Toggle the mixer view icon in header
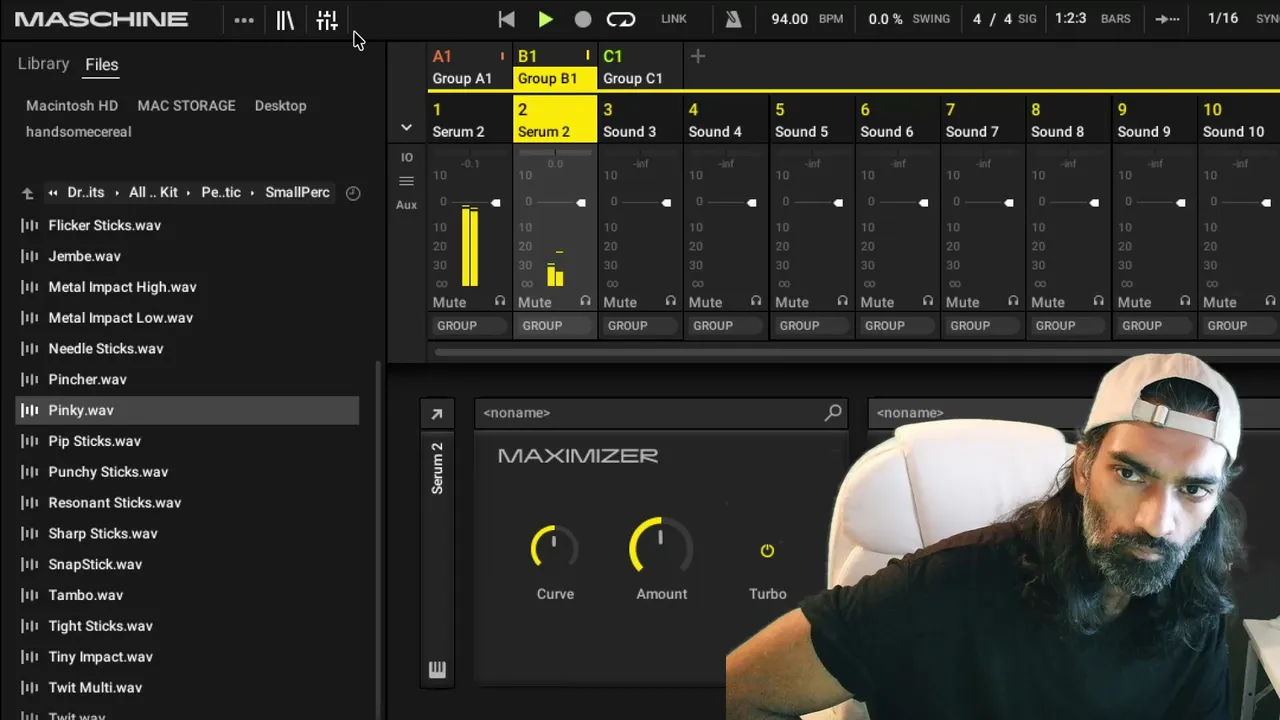 [327, 20]
